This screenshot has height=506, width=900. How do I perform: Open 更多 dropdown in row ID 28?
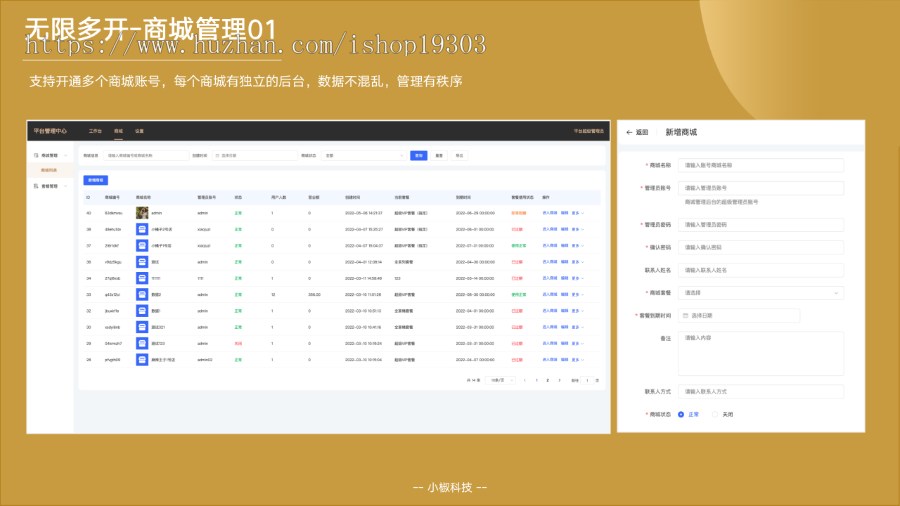(577, 360)
